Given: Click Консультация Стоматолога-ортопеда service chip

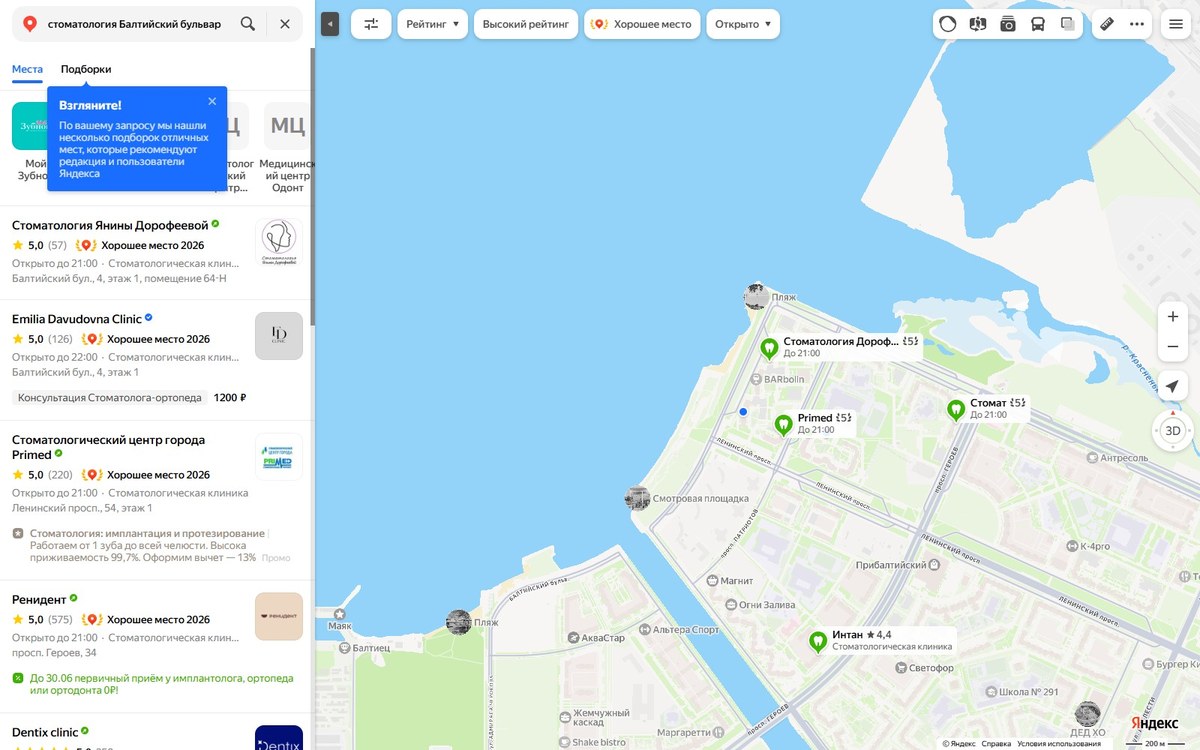Looking at the screenshot, I should click(110, 397).
